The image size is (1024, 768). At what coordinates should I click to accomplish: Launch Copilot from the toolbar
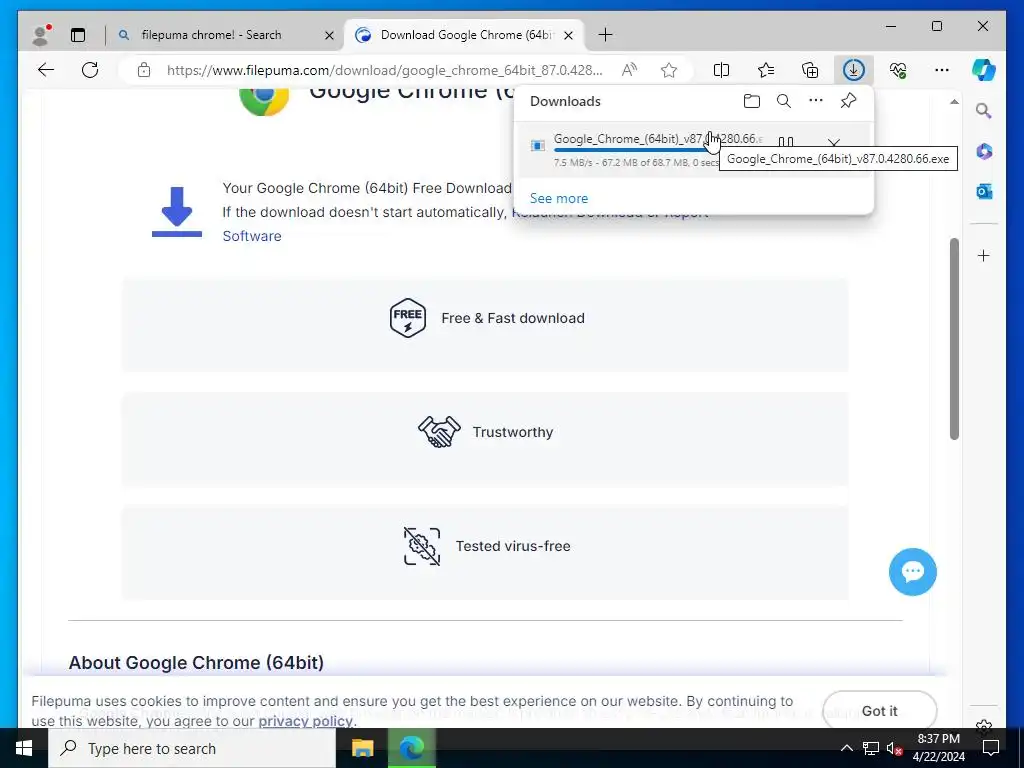[x=983, y=70]
